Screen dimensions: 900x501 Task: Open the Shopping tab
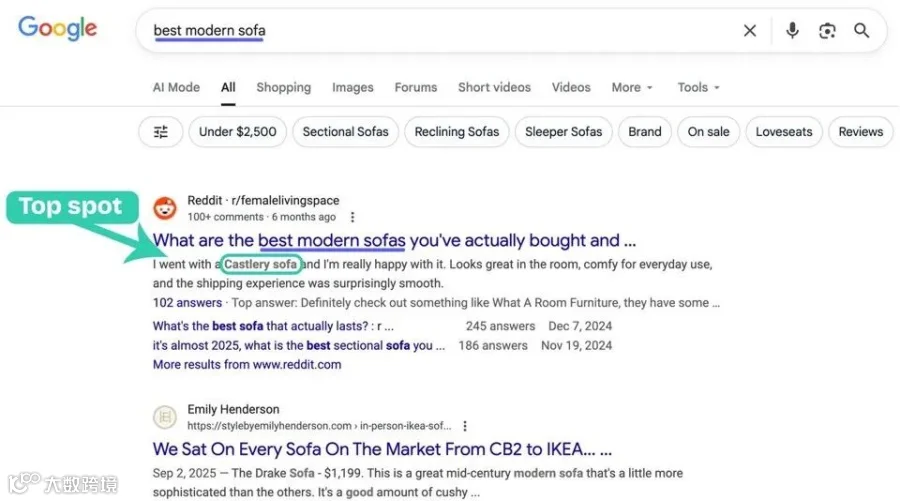[284, 87]
